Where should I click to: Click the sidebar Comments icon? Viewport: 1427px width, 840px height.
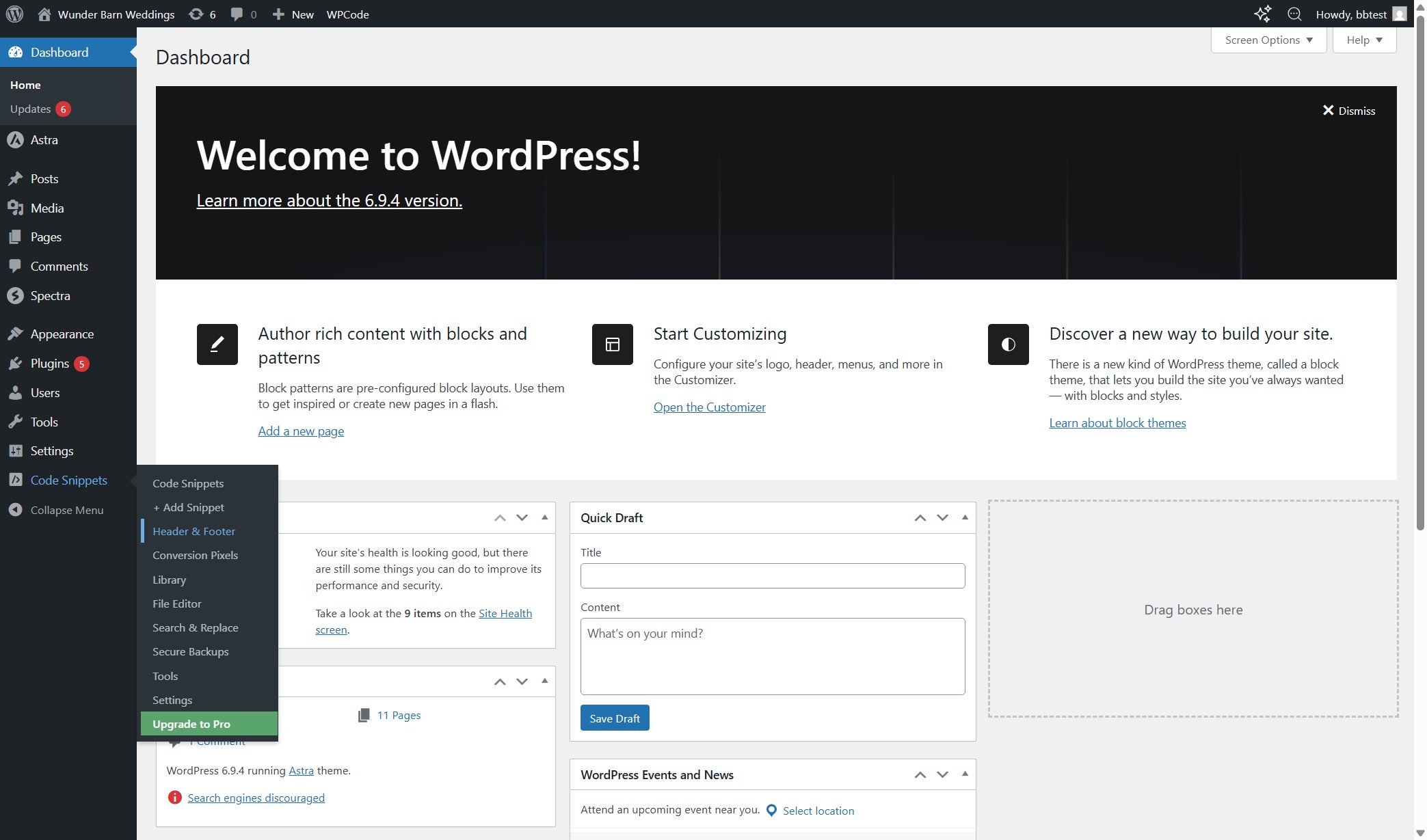(x=15, y=267)
